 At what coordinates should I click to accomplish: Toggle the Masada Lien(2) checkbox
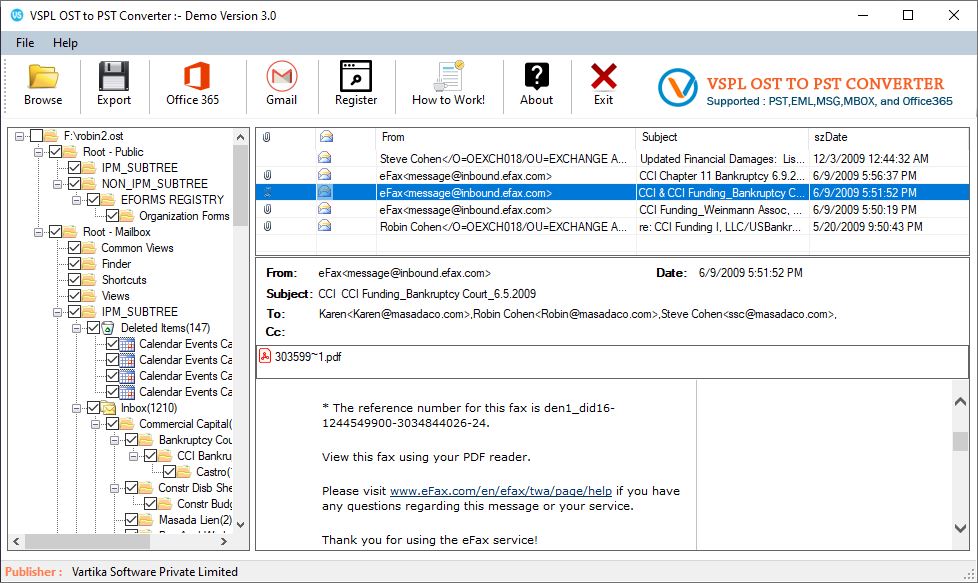tap(131, 519)
